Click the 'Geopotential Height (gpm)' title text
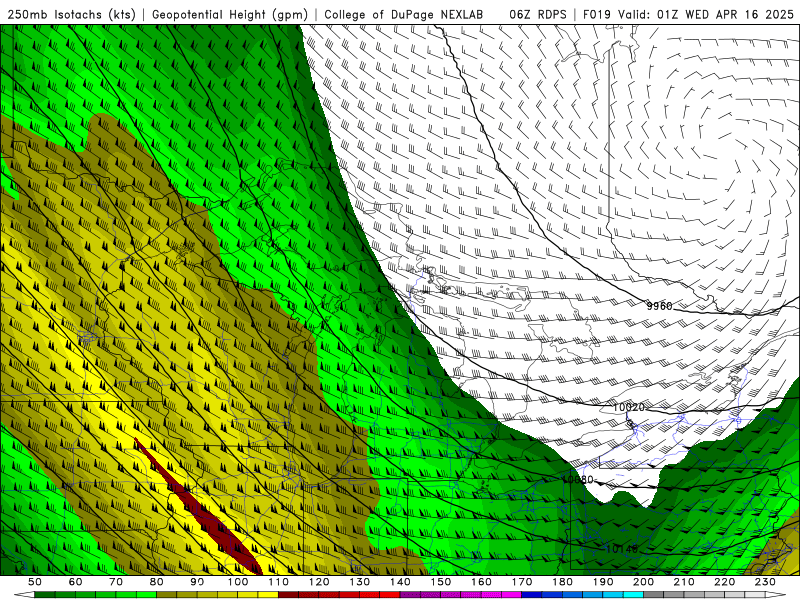Screen dimensions: 800x600 pos(230,14)
